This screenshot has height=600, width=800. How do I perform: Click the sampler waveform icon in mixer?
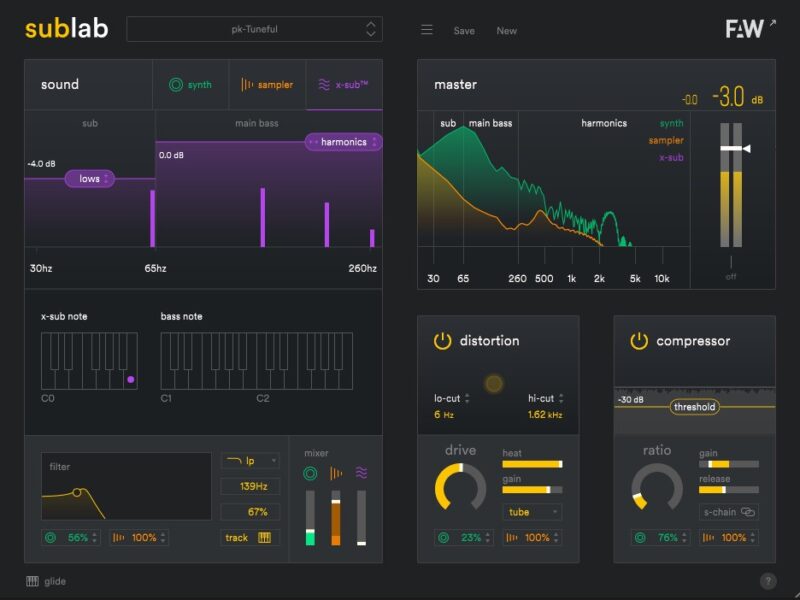(336, 473)
